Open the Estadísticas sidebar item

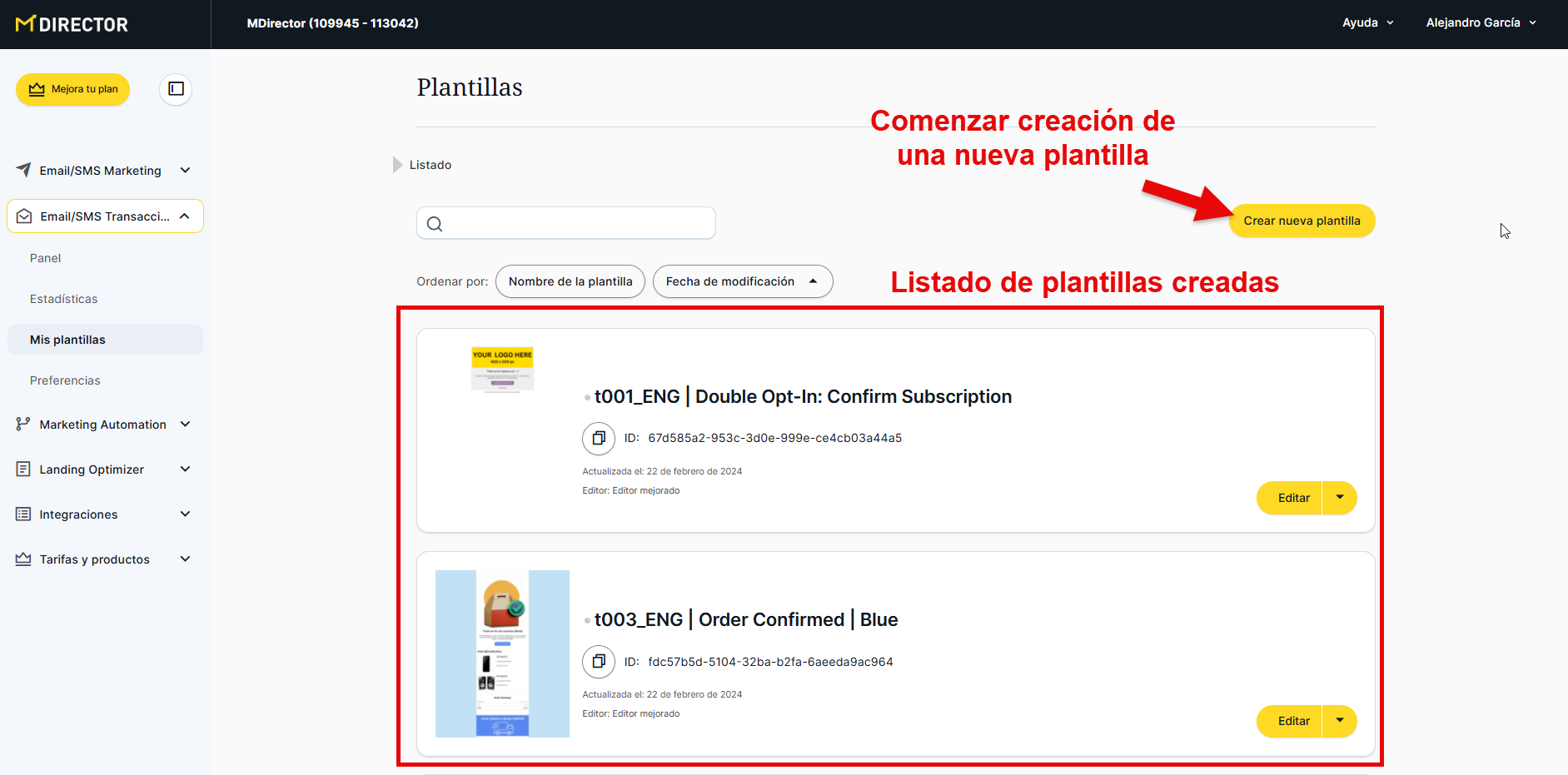[x=64, y=299]
